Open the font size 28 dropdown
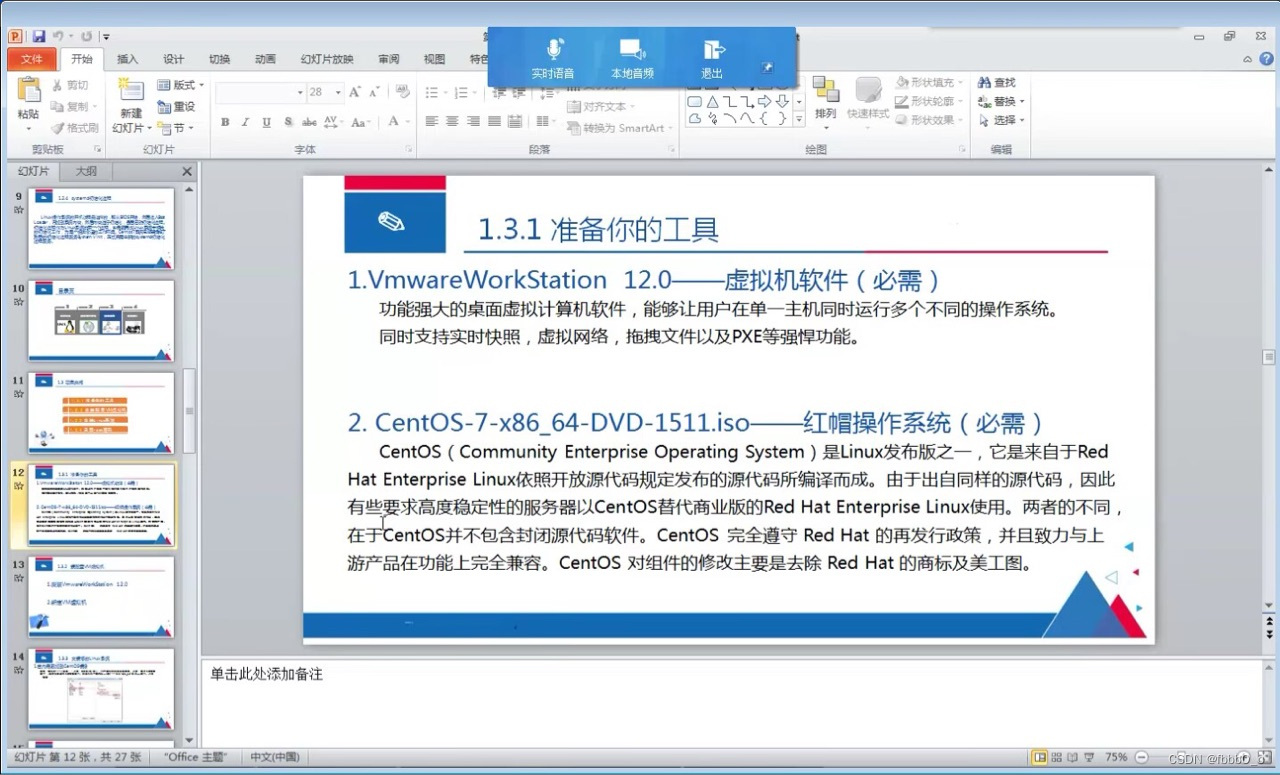 point(338,92)
